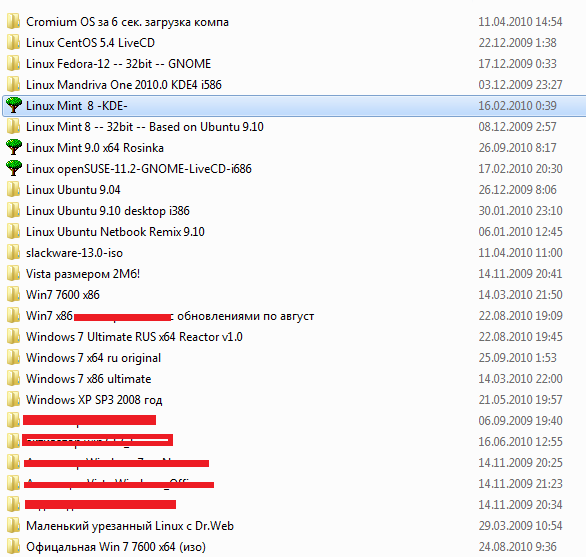Click the date 22.12.2009 1:38

pos(518,43)
